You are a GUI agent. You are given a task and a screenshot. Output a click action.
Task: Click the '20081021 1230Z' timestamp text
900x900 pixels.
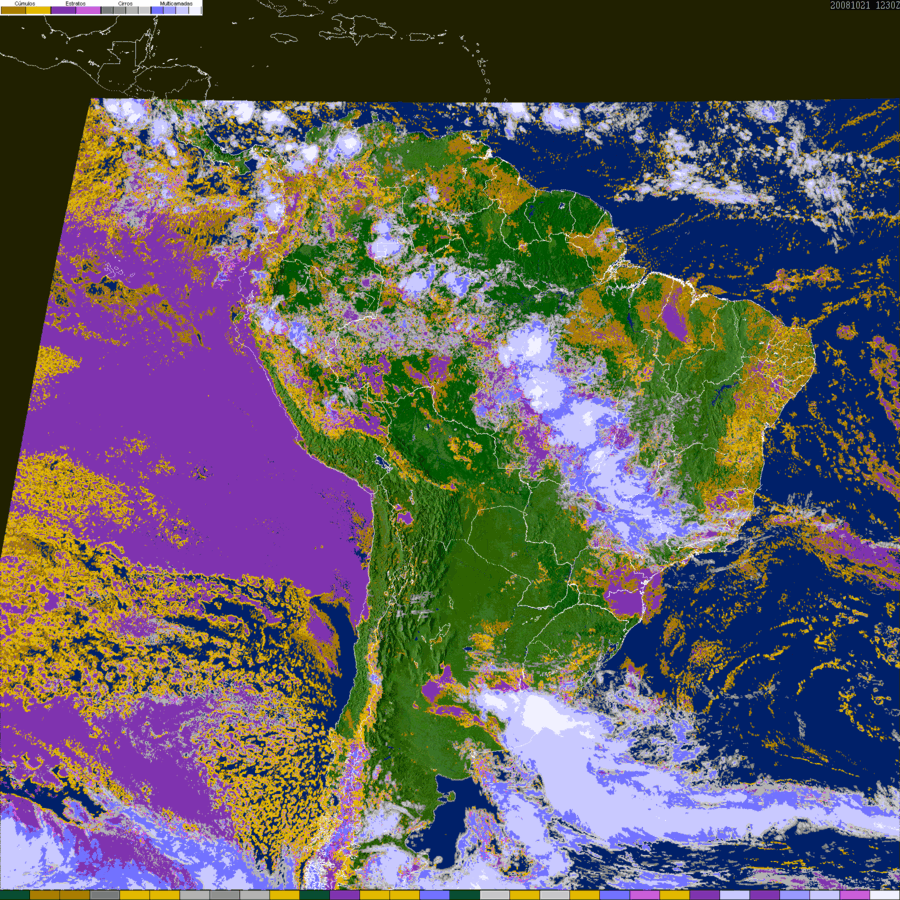[x=864, y=5]
